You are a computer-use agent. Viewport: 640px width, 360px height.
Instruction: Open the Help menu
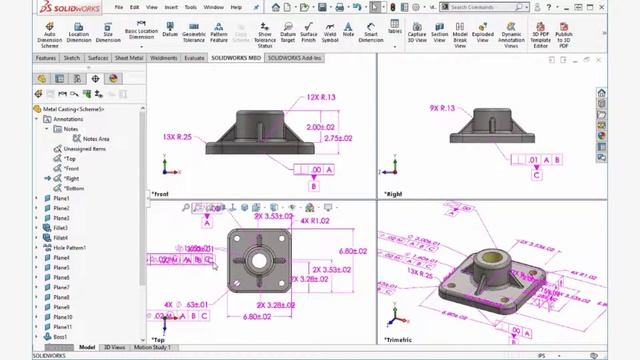click(x=236, y=7)
